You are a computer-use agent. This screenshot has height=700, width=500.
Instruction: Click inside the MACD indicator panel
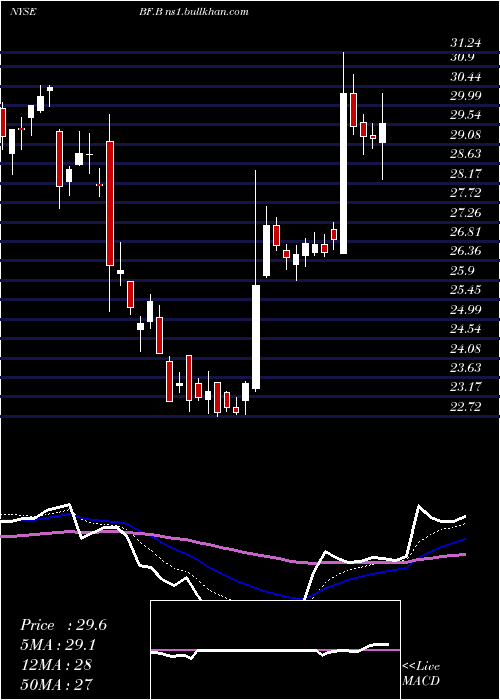(275, 650)
